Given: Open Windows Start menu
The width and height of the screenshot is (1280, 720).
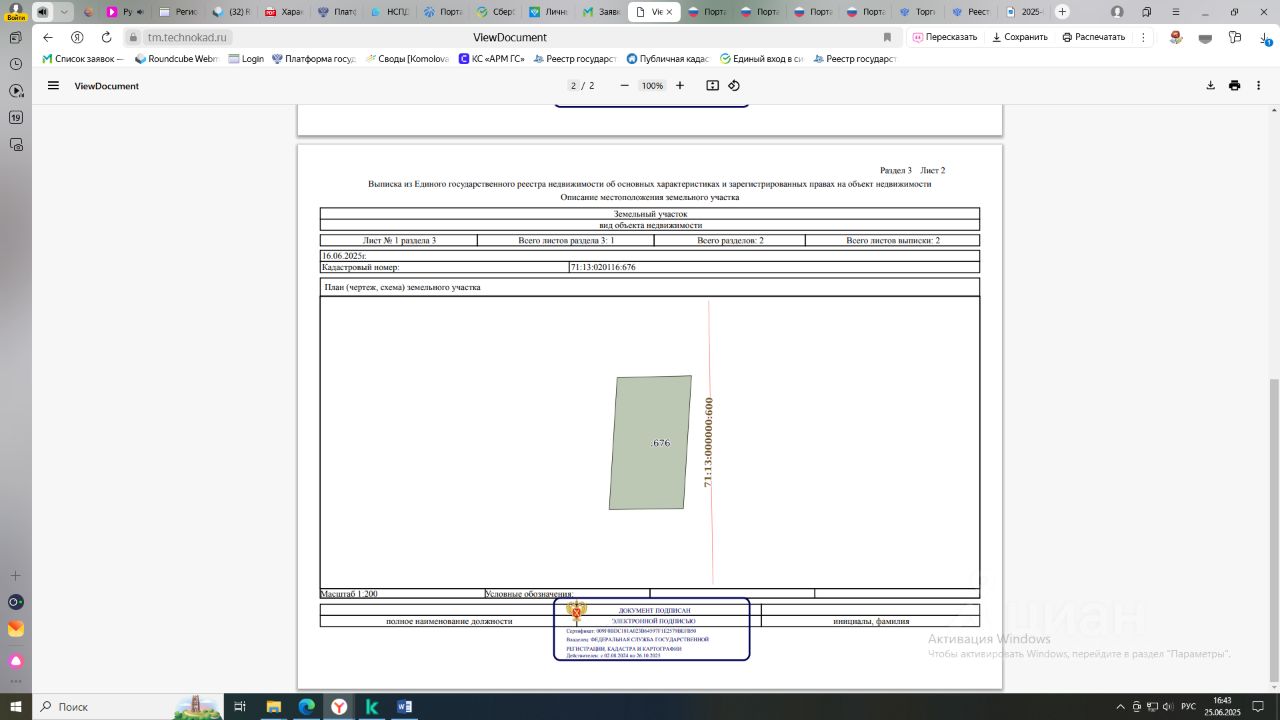Looking at the screenshot, I should 15,706.
